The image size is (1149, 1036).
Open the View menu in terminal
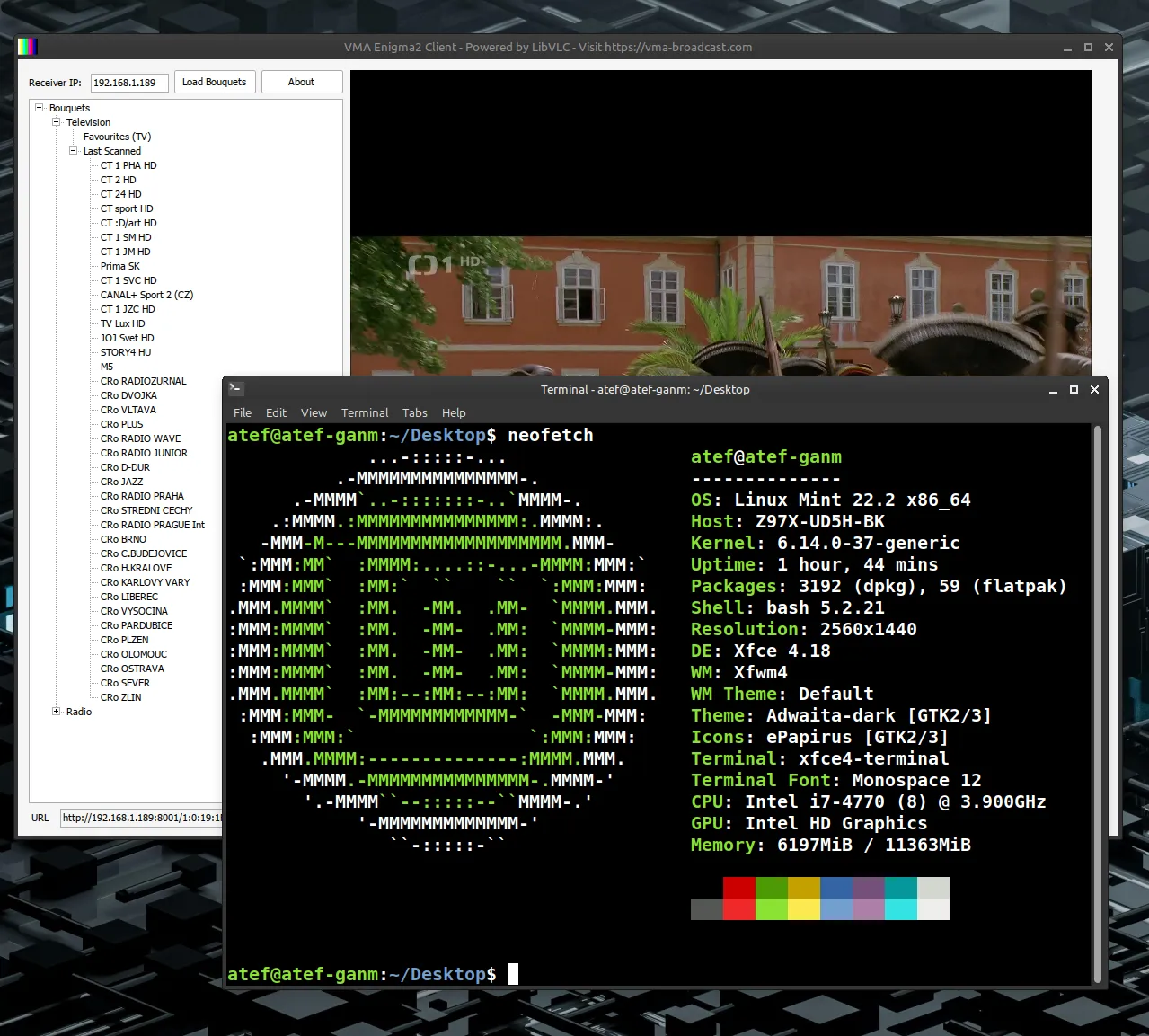314,412
